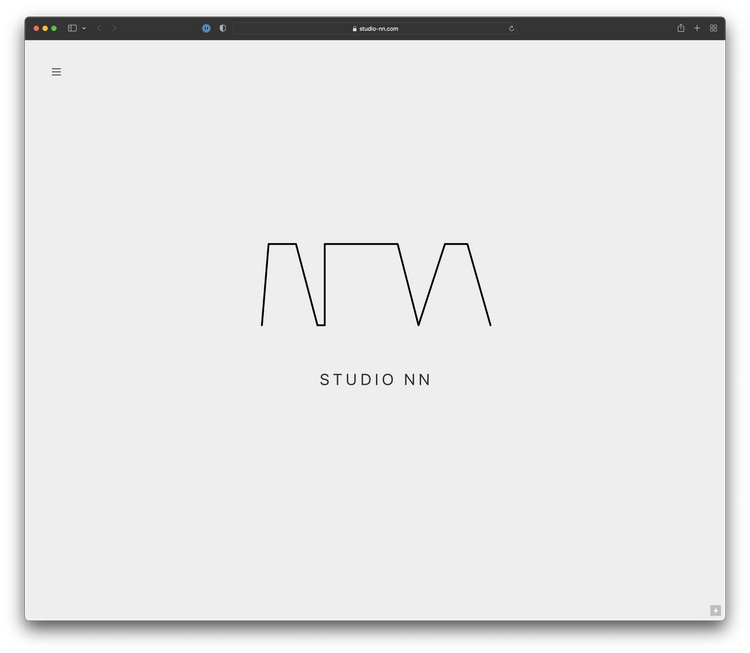Select the studio-nn.com address bar

click(x=375, y=29)
